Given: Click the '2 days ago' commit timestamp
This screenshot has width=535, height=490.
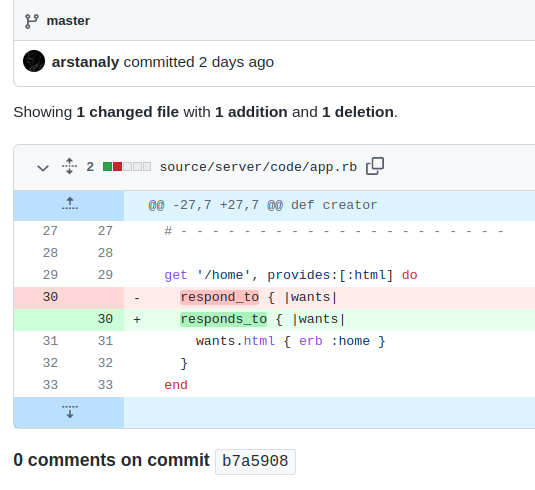Looking at the screenshot, I should (236, 62).
